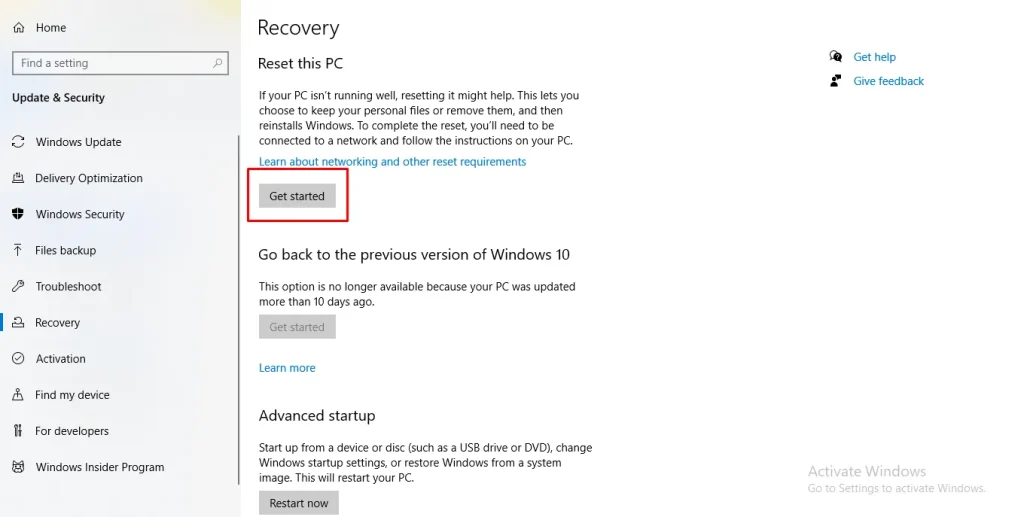This screenshot has height=517, width=1024.
Task: Start Reset this PC with Get started
Action: click(297, 196)
